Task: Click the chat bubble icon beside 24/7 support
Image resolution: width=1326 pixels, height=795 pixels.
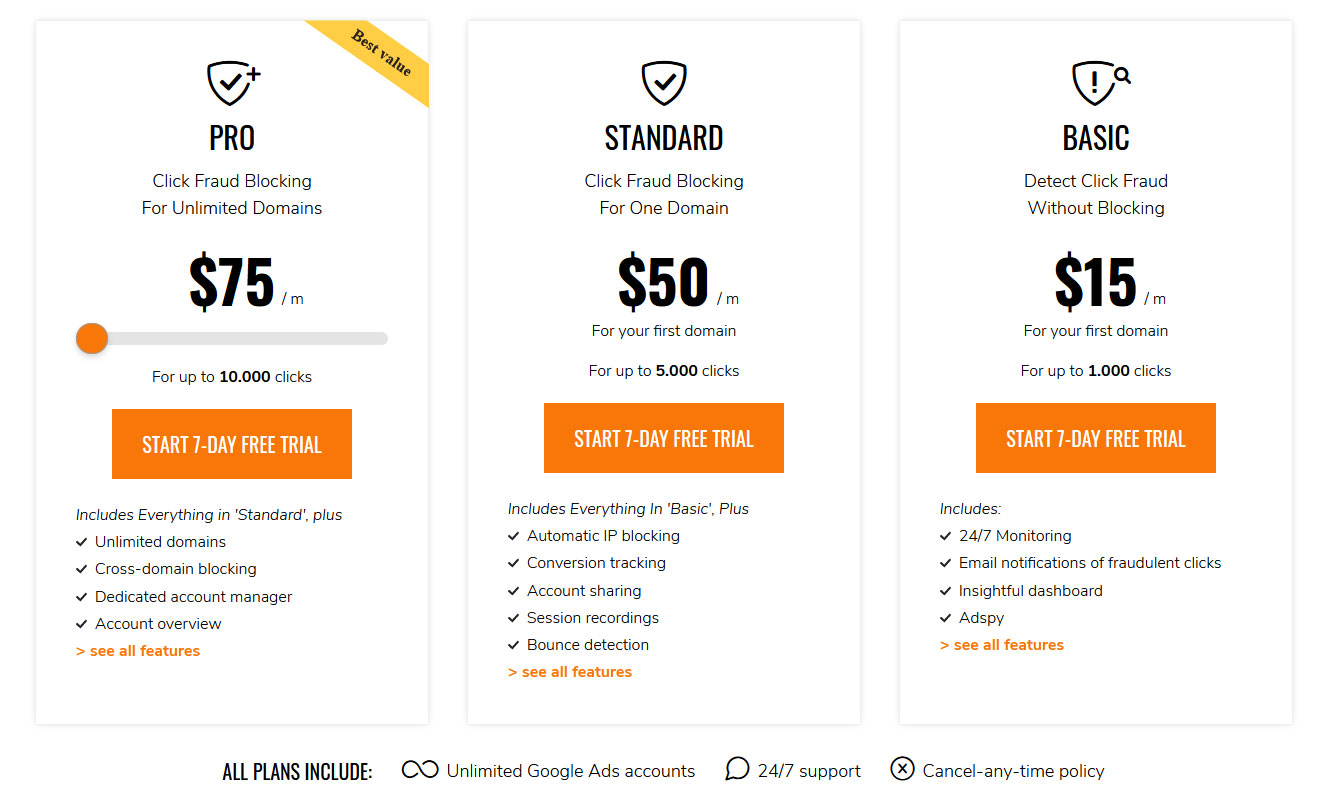Action: tap(737, 769)
